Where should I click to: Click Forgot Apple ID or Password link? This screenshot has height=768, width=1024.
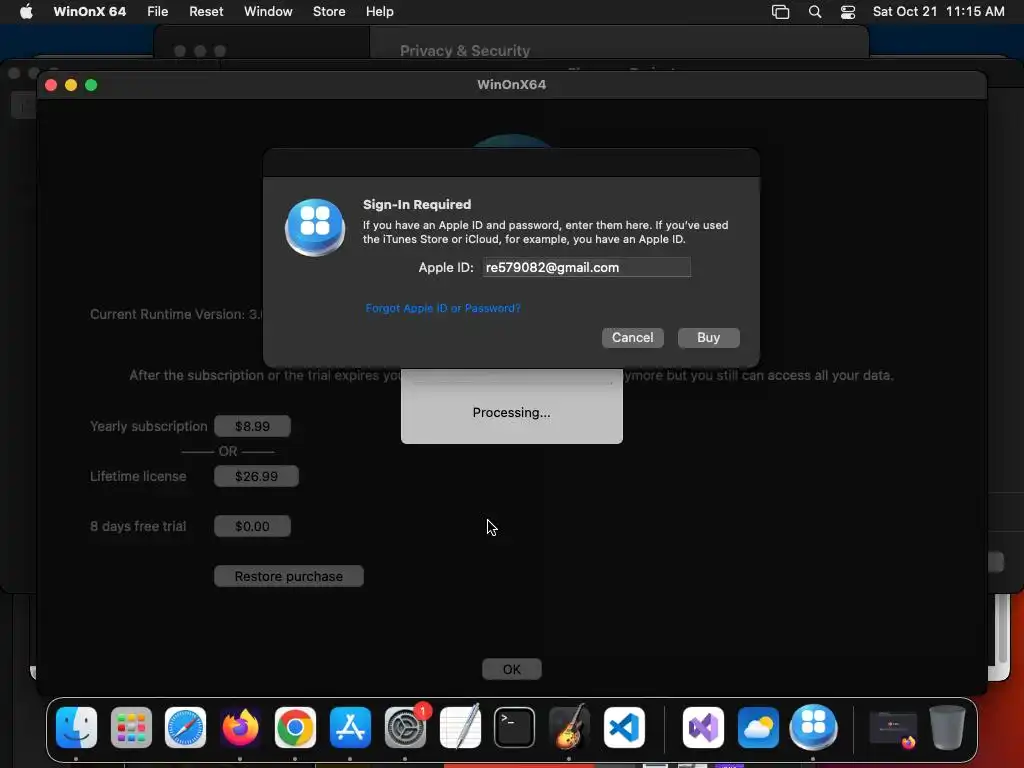(443, 308)
